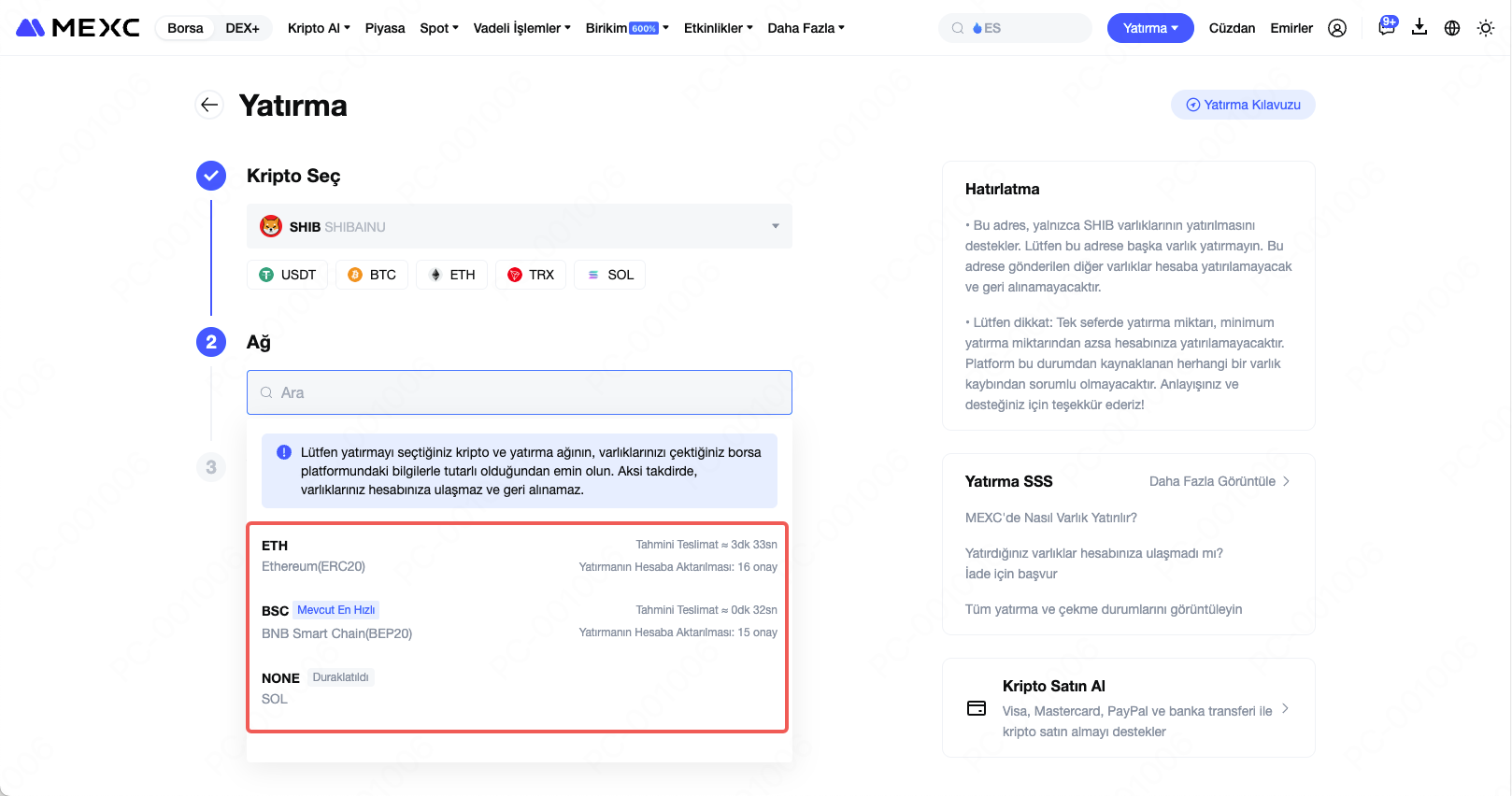The height and width of the screenshot is (796, 1512).
Task: Click the header search box
Action: pos(1015,28)
